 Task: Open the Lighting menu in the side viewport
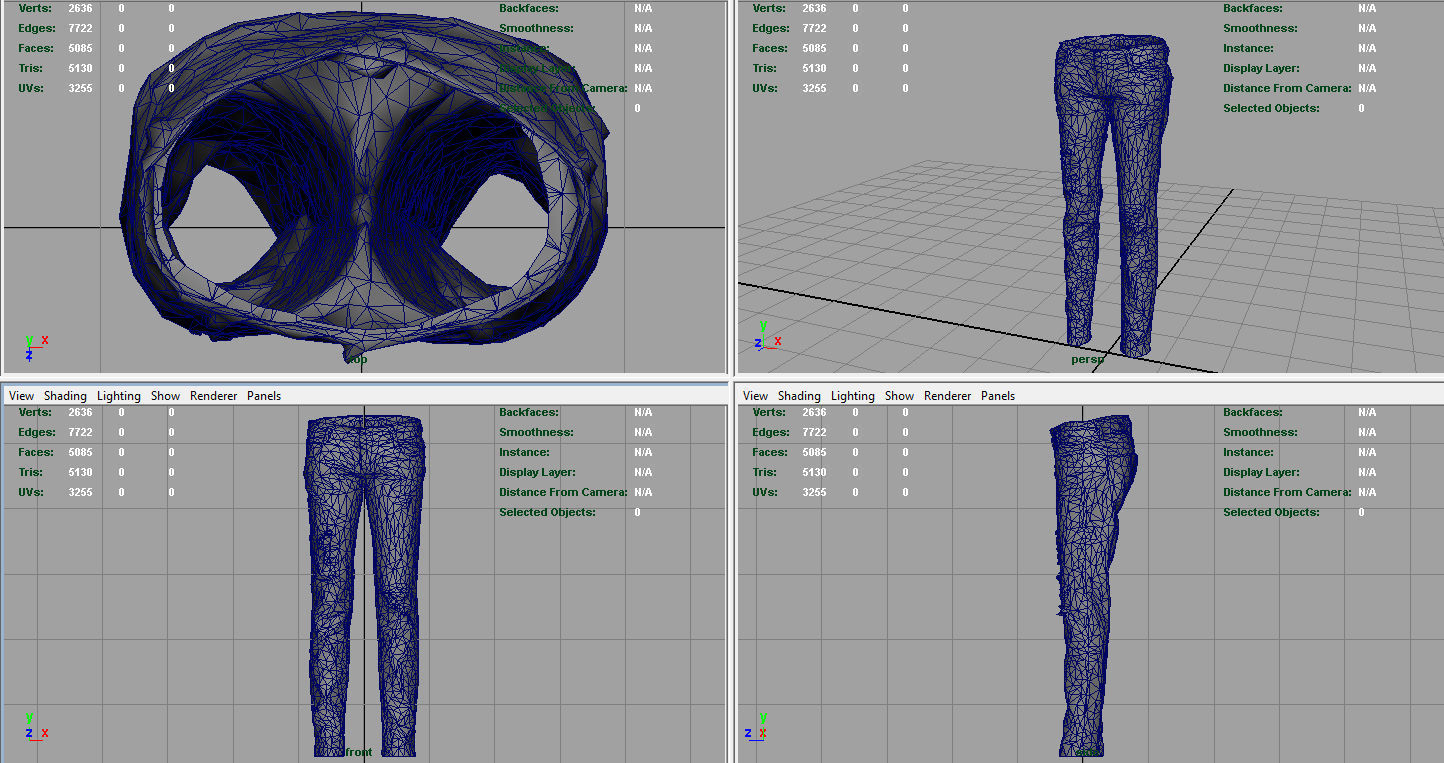pos(853,396)
